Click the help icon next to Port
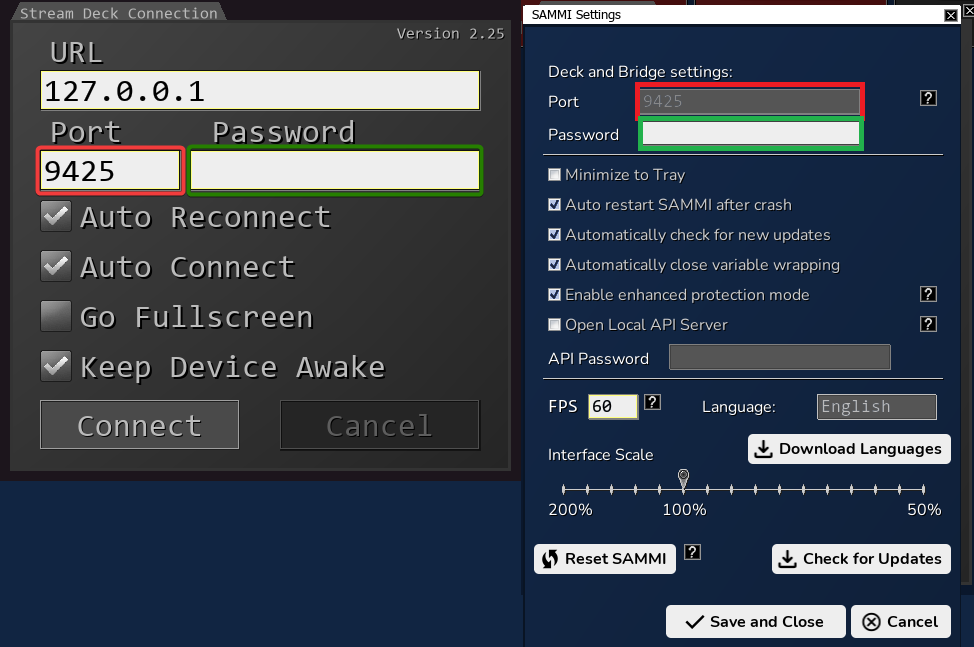The height and width of the screenshot is (647, 974). (928, 98)
